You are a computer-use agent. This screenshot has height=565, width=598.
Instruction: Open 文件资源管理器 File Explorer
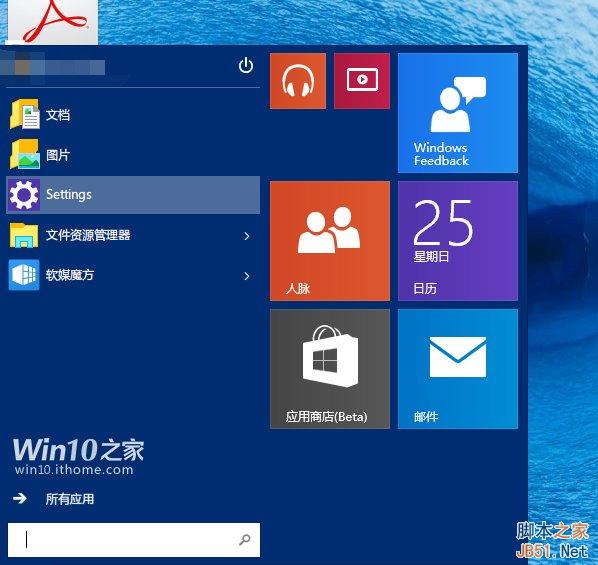coord(122,235)
